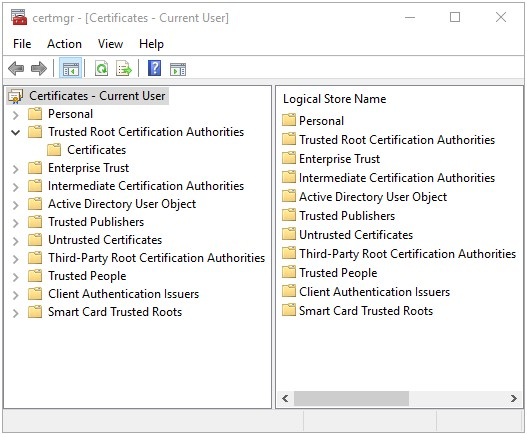Open the File menu
This screenshot has width=527, height=434.
pyautogui.click(x=22, y=44)
